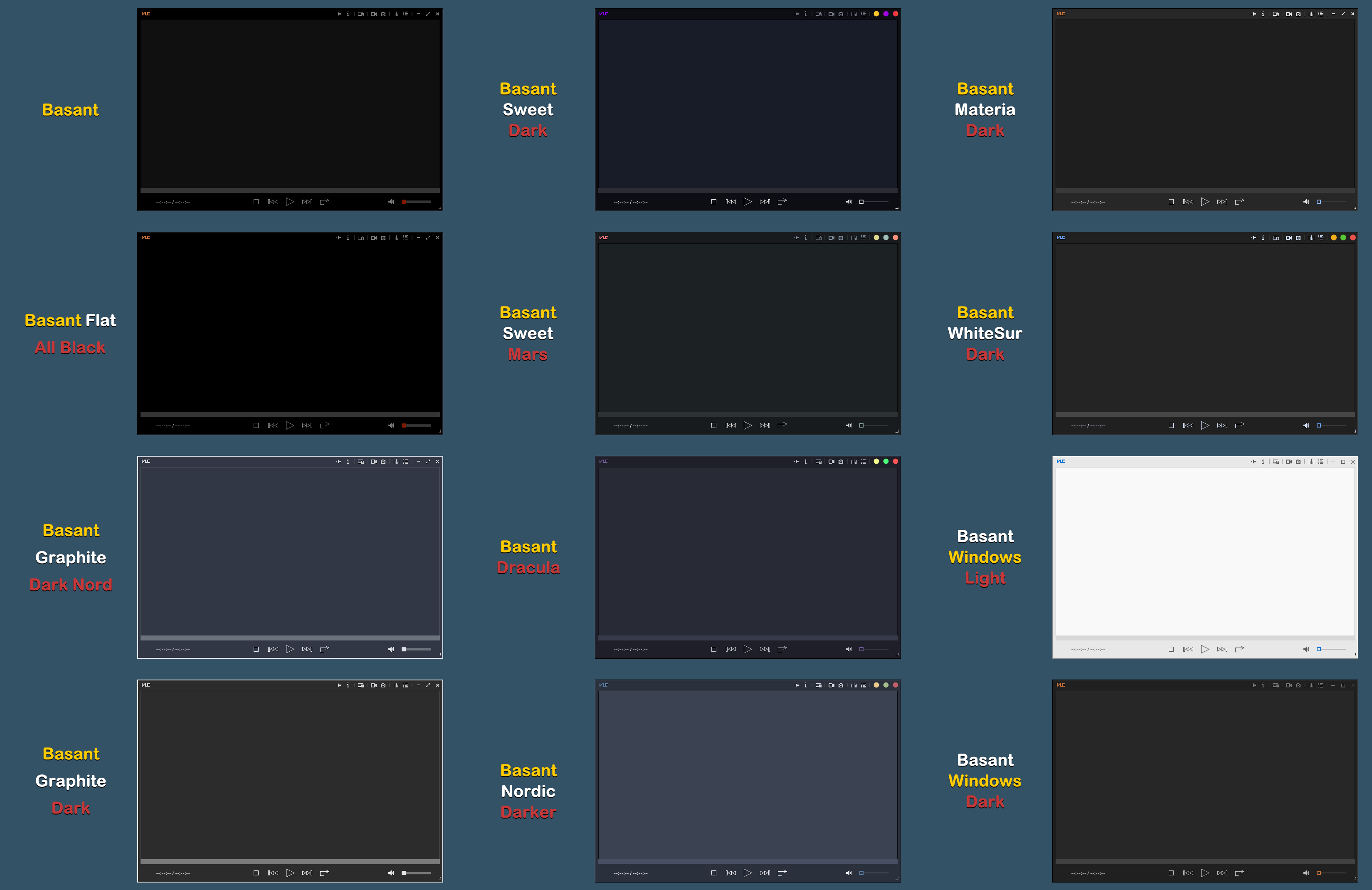Stop playback in the Sweet Mars window
Viewport: 1372px width, 890px height.
pyautogui.click(x=714, y=425)
